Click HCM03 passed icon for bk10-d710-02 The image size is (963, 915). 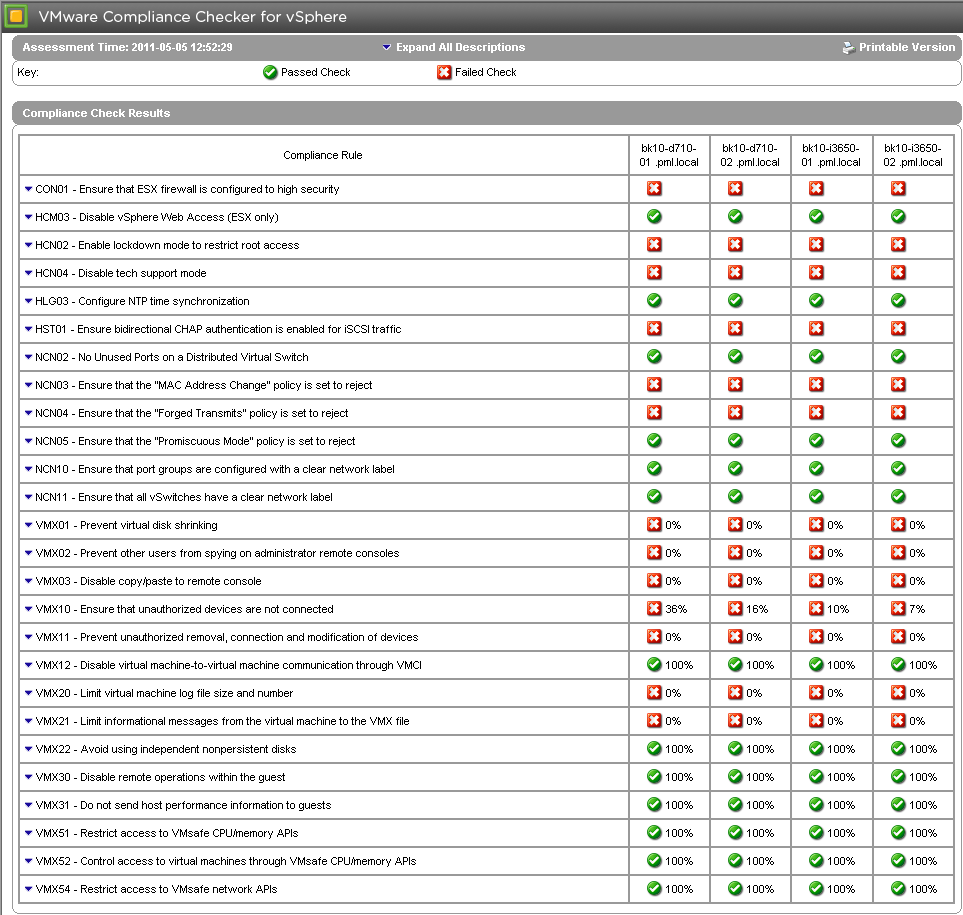click(735, 217)
